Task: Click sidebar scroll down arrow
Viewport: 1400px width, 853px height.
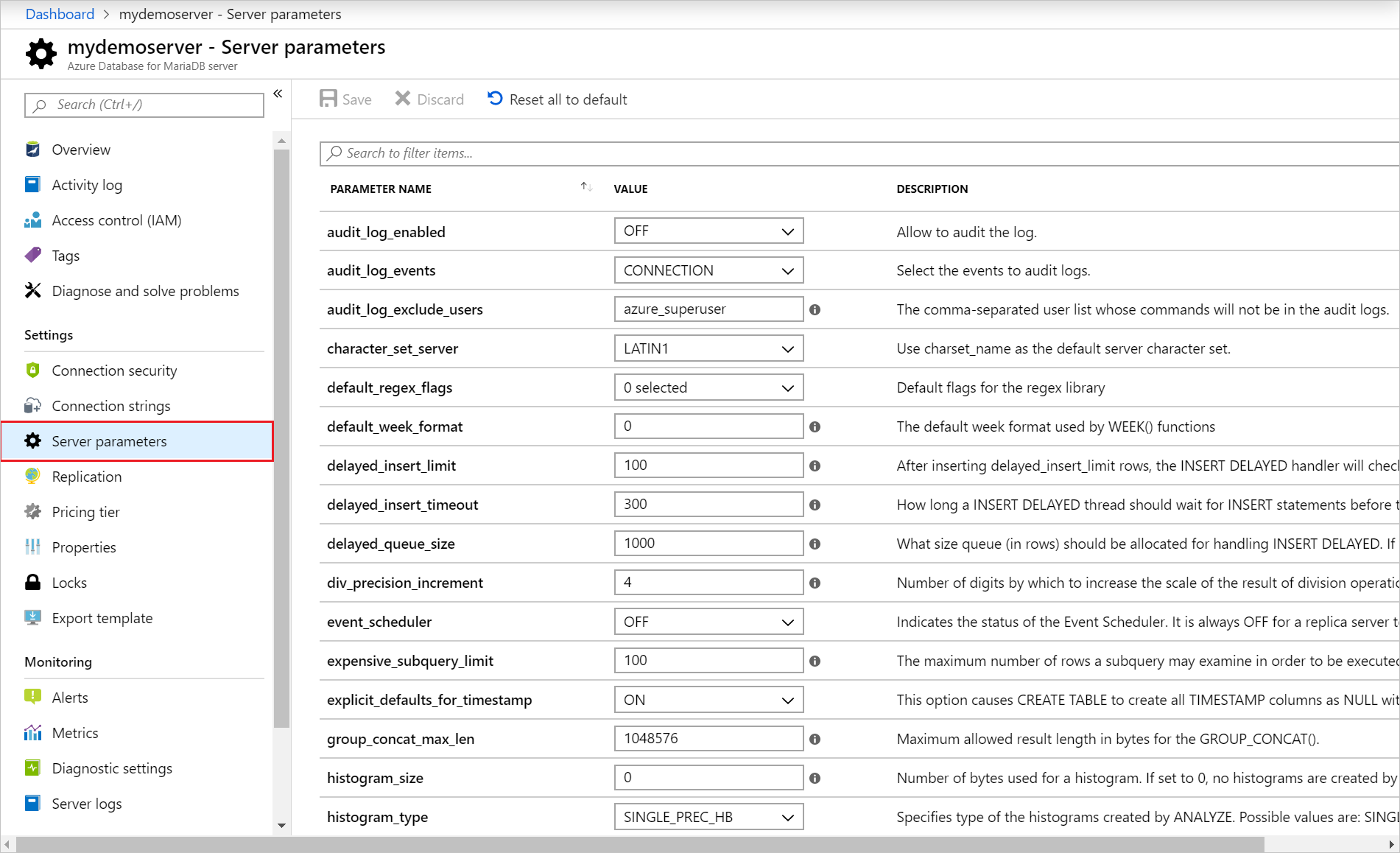Action: [x=281, y=826]
